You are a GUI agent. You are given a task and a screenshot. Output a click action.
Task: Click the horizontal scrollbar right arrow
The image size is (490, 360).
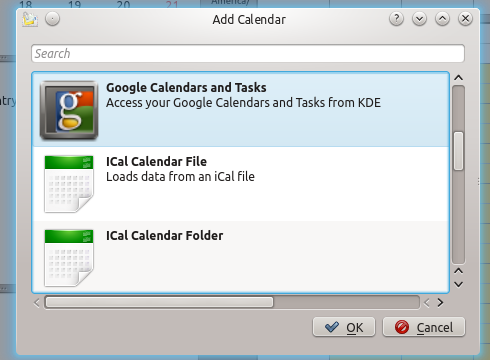pos(440,303)
